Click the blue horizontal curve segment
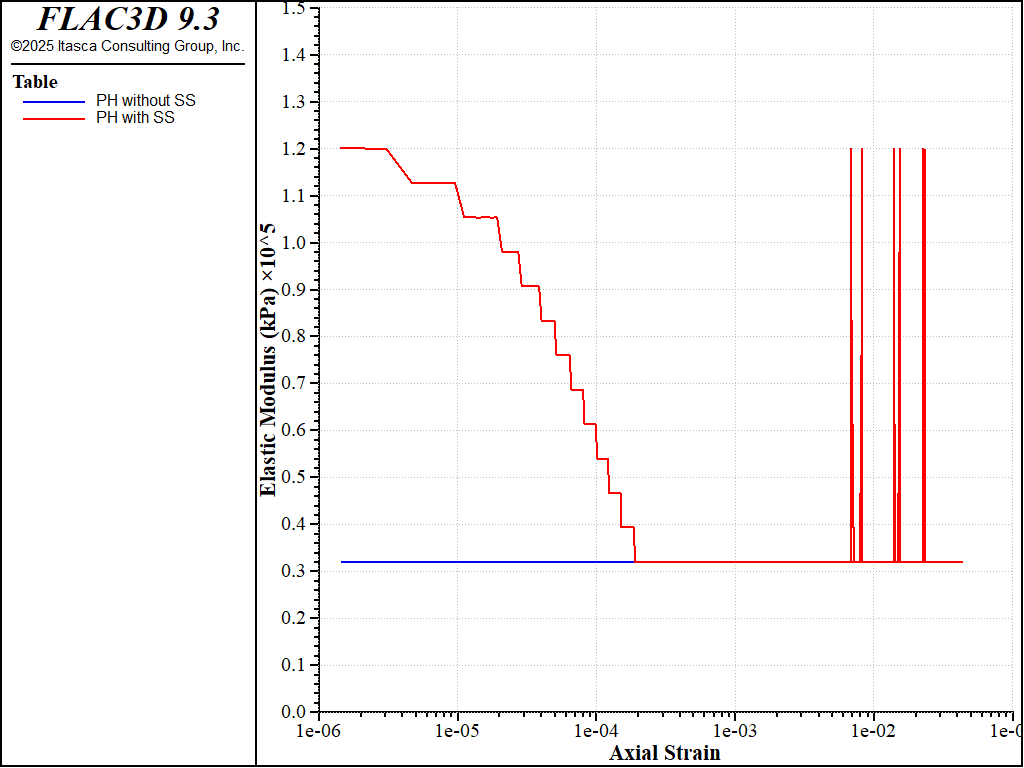The image size is (1024, 768). (x=480, y=562)
